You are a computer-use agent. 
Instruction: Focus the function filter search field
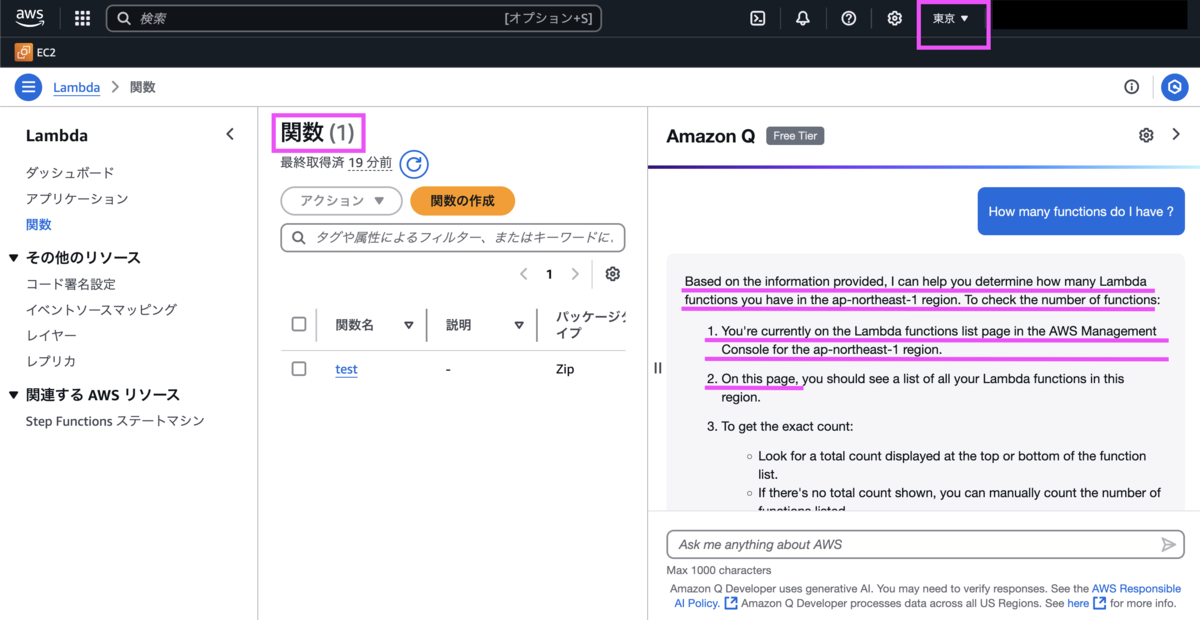point(453,238)
